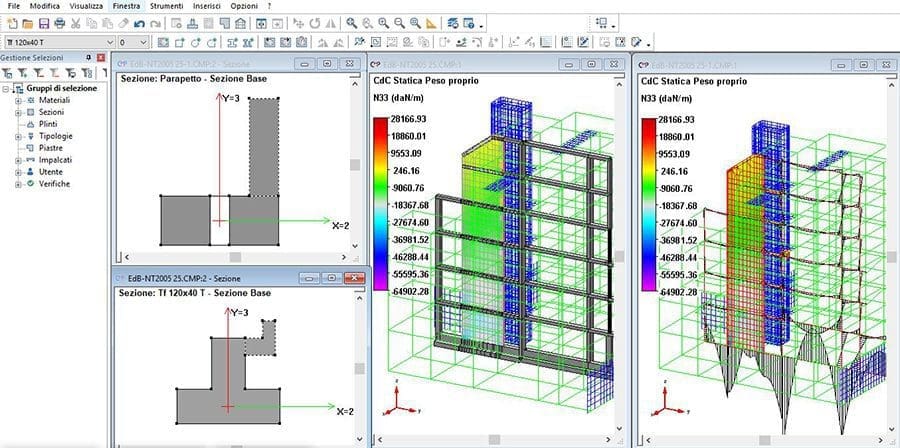This screenshot has height=448, width=900.
Task: Open the Strumenti menu
Action: (166, 6)
